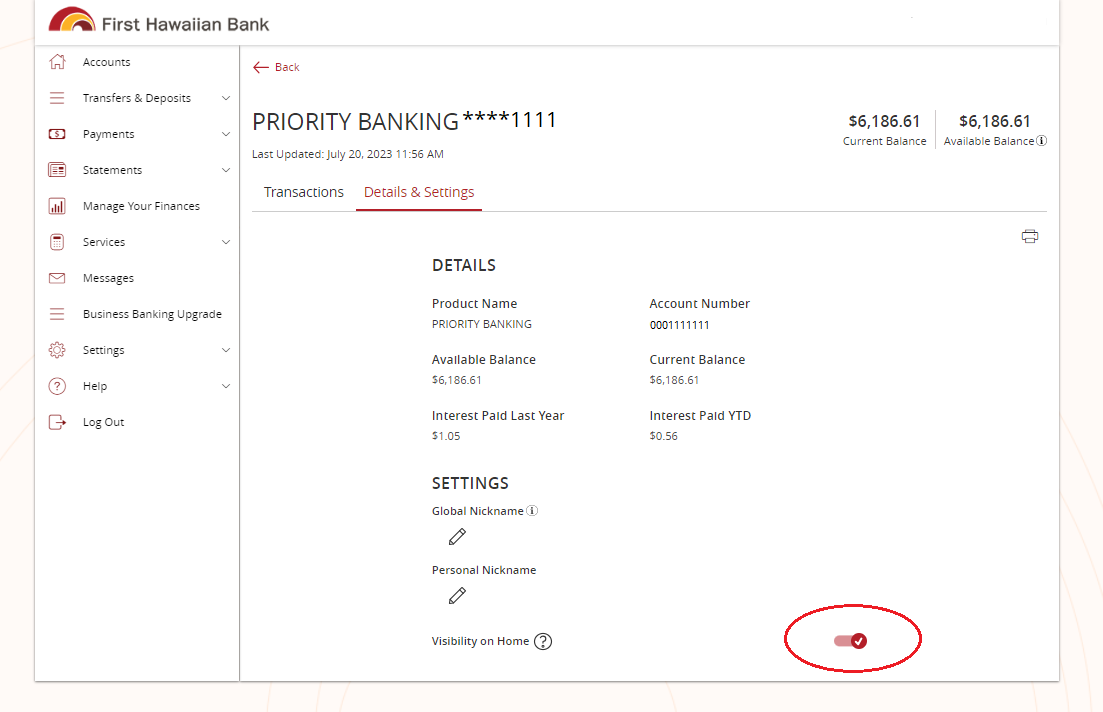Click the Transfers & Deposits sidebar icon
The width and height of the screenshot is (1103, 712).
point(57,98)
